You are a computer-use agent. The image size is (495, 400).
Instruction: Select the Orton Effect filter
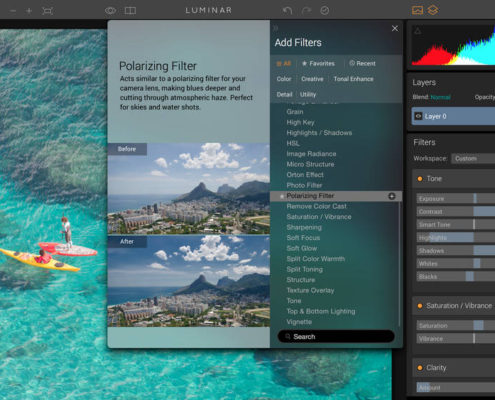[x=305, y=175]
